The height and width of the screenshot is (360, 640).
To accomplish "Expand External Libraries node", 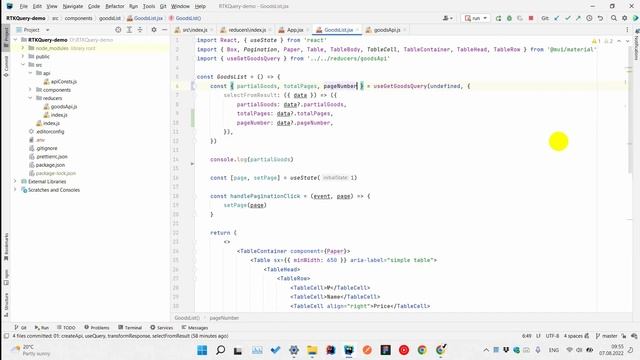I will coord(16,182).
